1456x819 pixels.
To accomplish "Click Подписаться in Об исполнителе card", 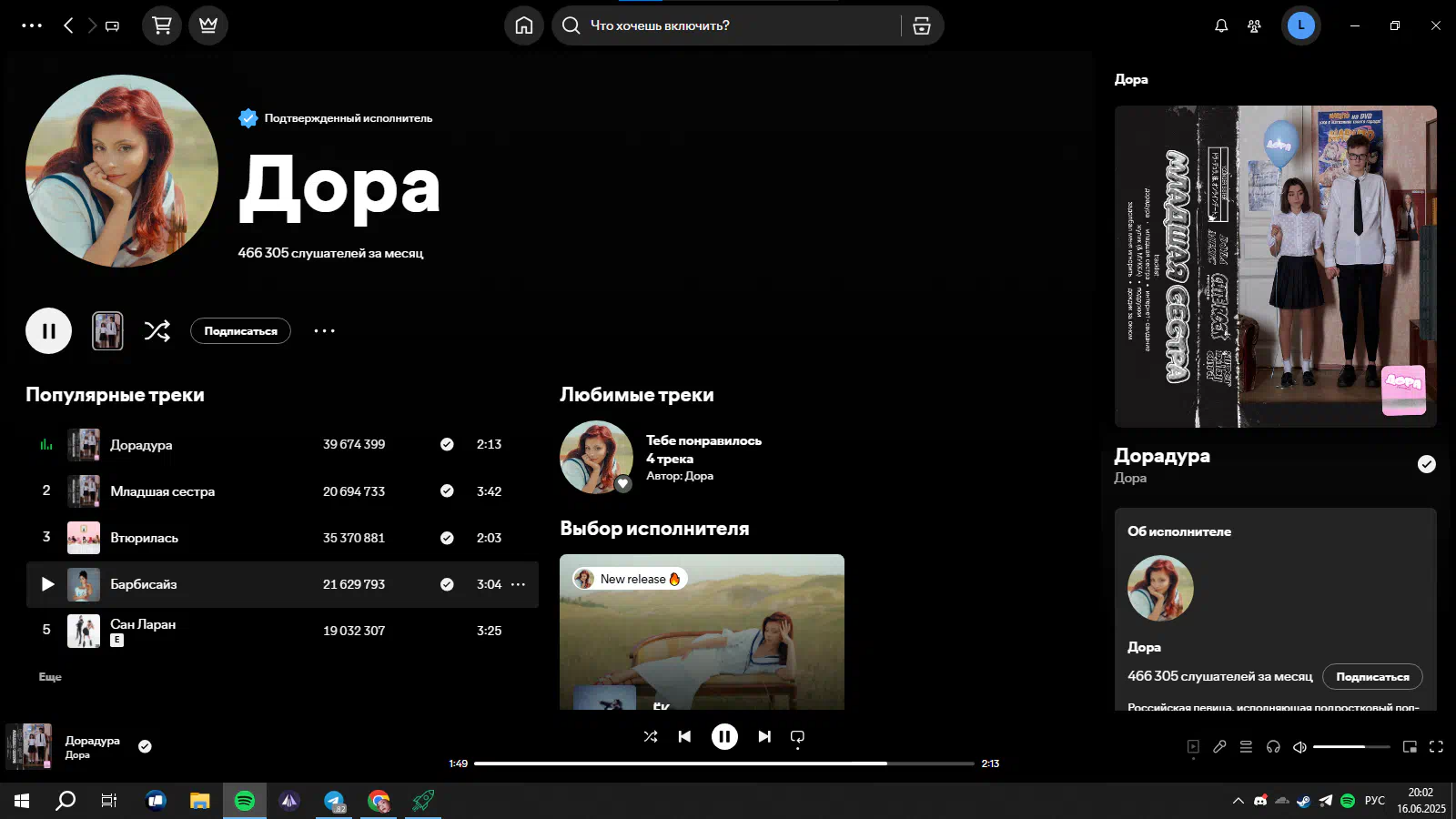I will (x=1372, y=676).
